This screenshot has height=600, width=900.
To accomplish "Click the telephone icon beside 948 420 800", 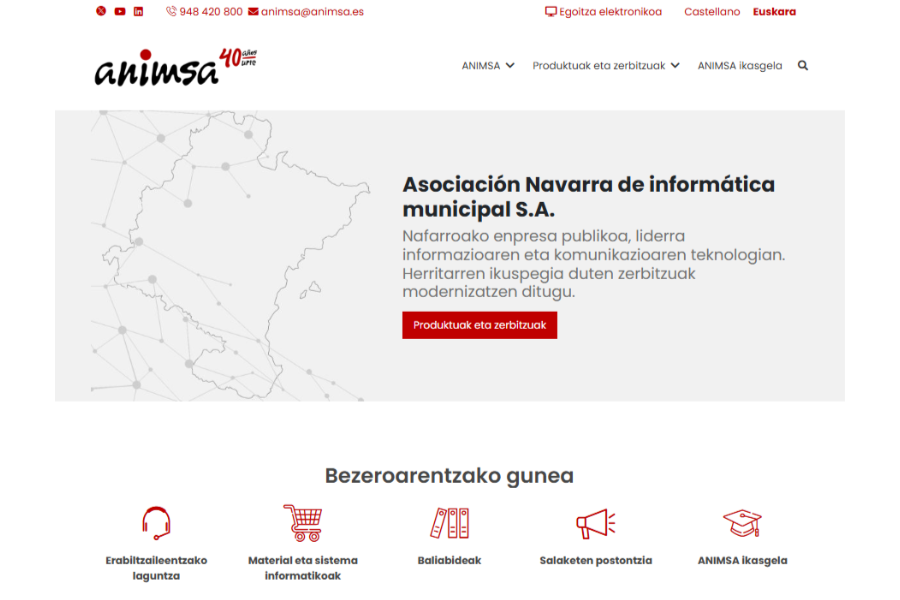I will (171, 11).
